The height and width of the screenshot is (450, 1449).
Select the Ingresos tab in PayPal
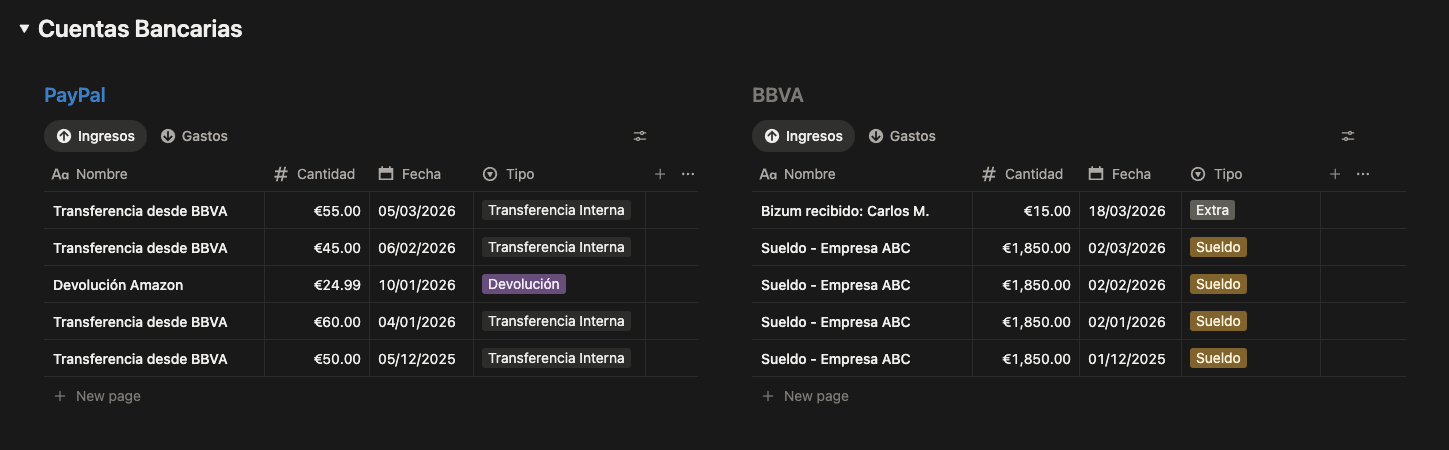(96, 136)
